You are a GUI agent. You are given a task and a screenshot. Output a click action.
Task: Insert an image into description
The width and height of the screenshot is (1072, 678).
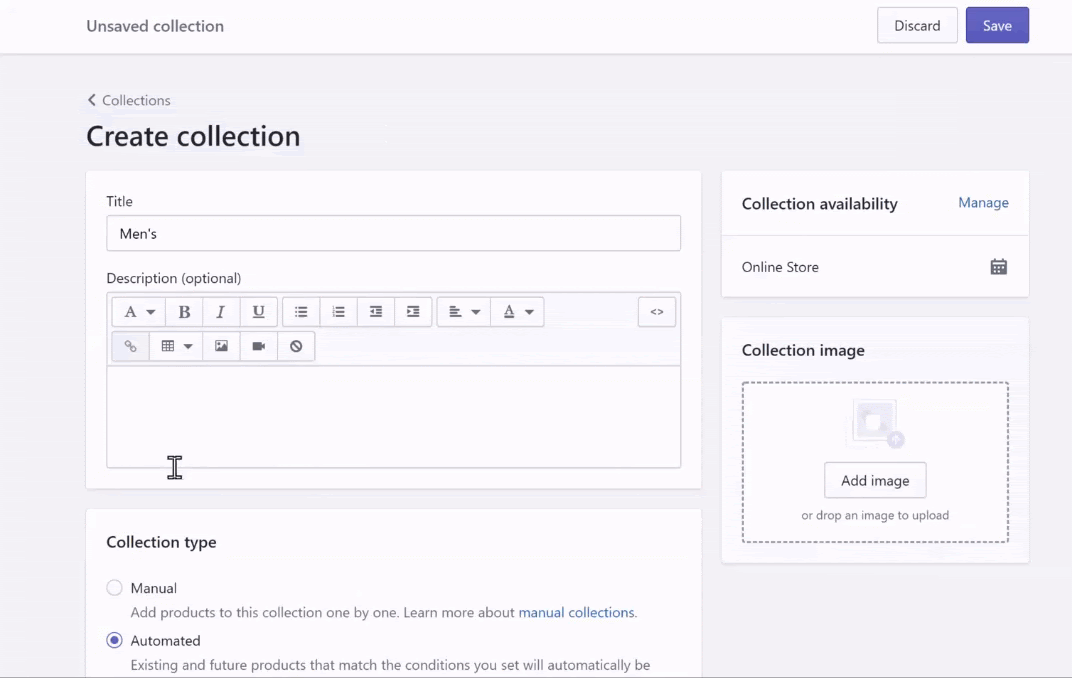pos(222,346)
